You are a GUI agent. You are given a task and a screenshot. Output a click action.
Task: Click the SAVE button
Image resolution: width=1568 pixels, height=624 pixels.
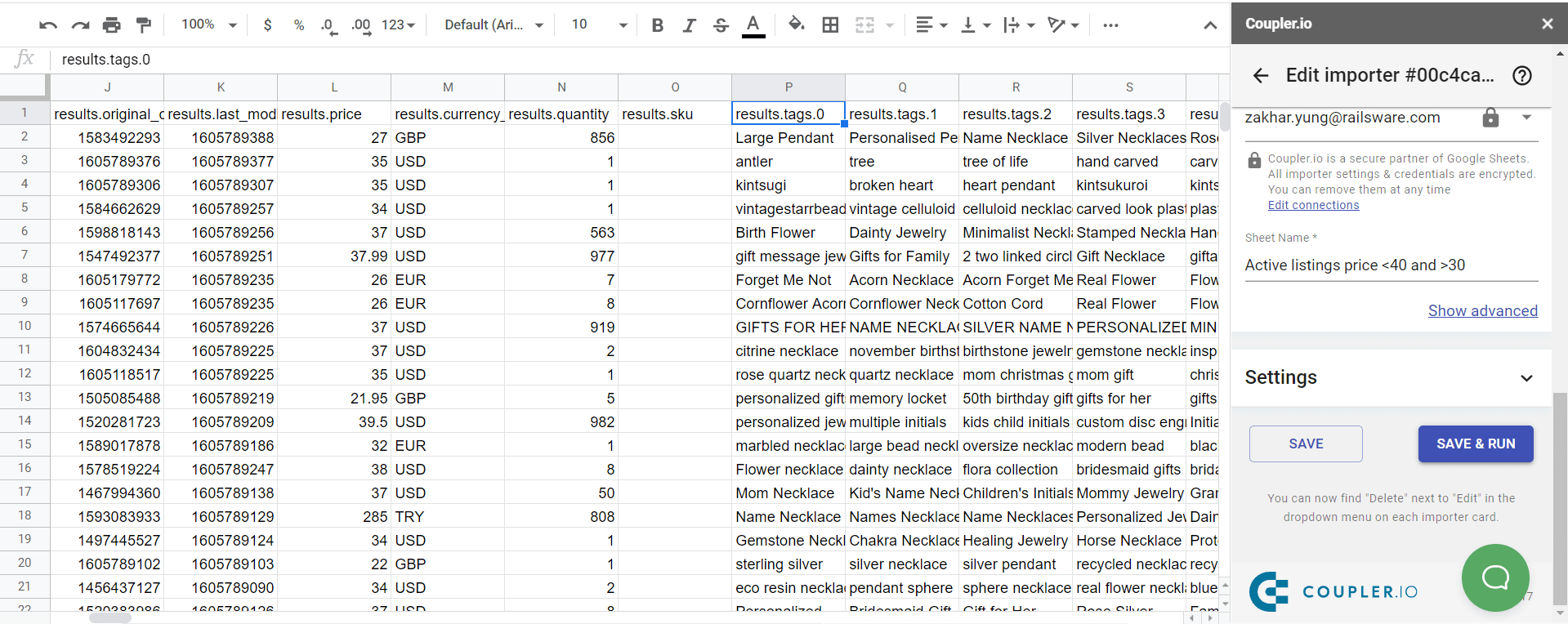(x=1305, y=443)
